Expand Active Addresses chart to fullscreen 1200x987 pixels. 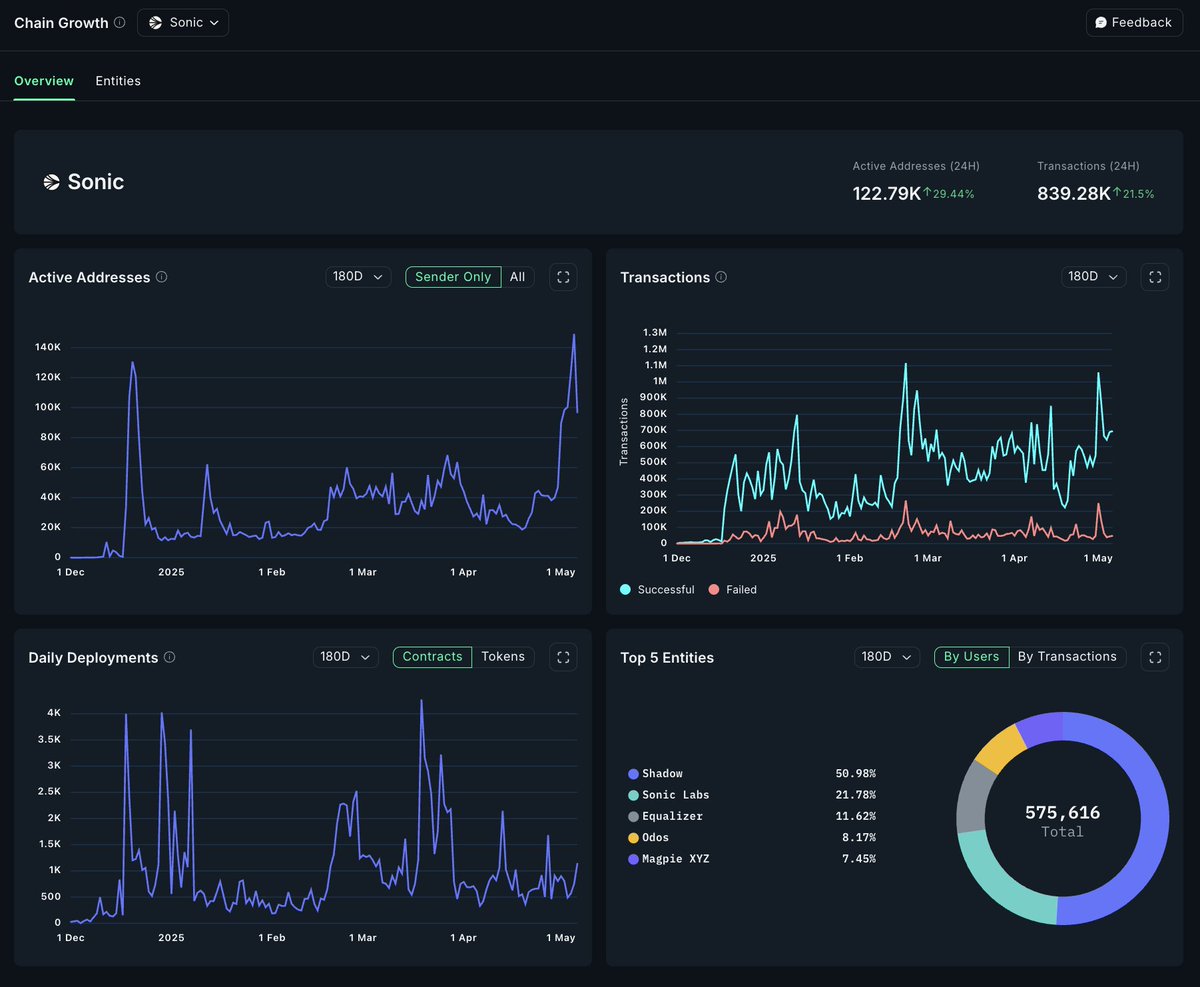point(563,277)
